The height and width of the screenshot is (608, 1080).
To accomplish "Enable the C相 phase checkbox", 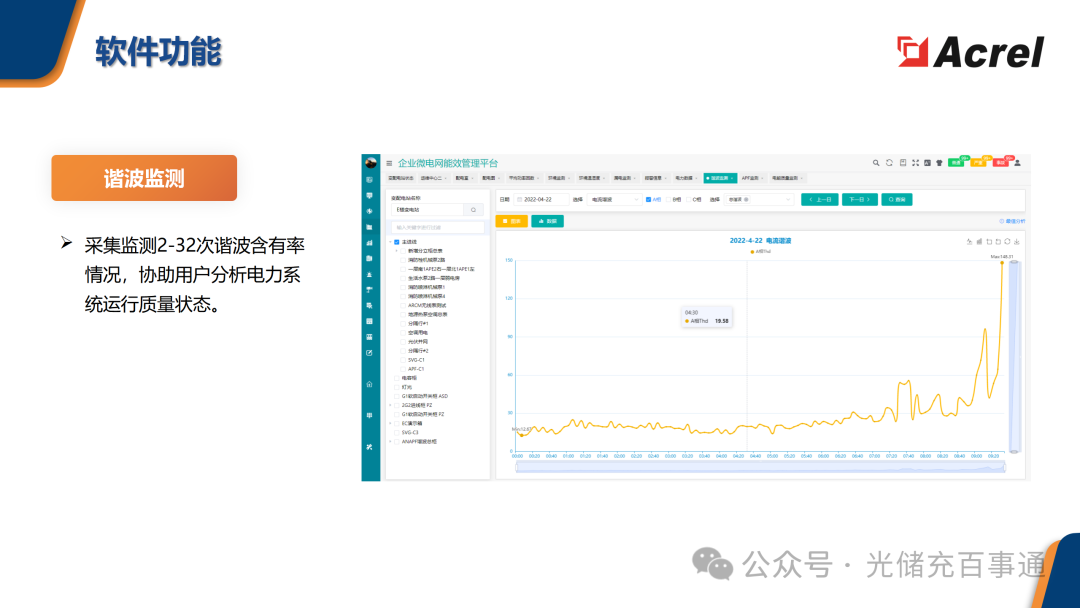I will click(x=688, y=200).
